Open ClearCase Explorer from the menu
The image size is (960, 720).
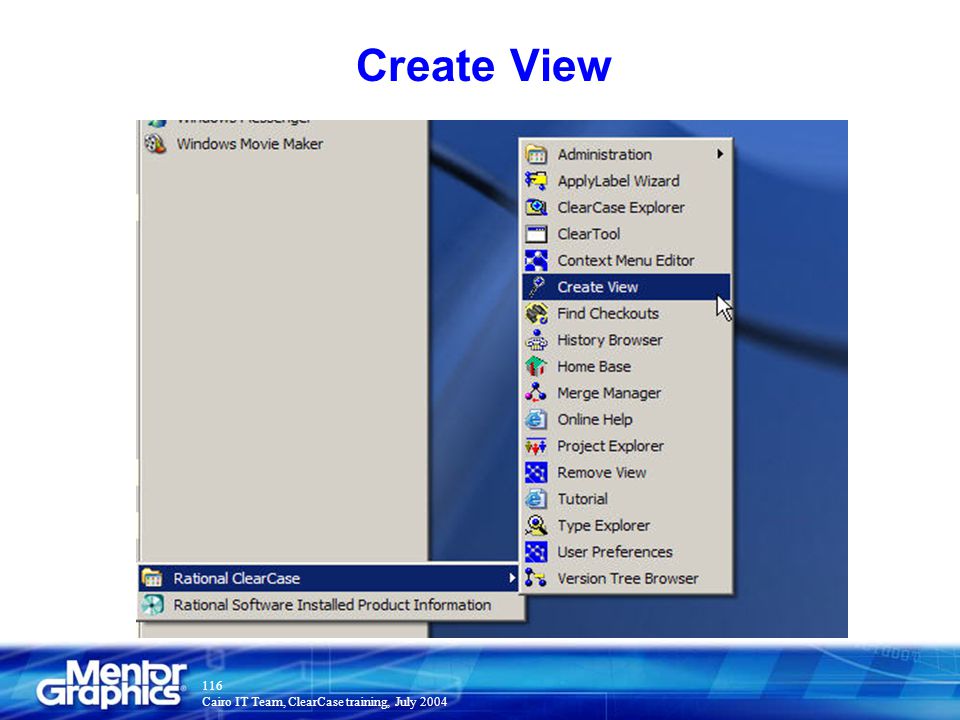626,207
